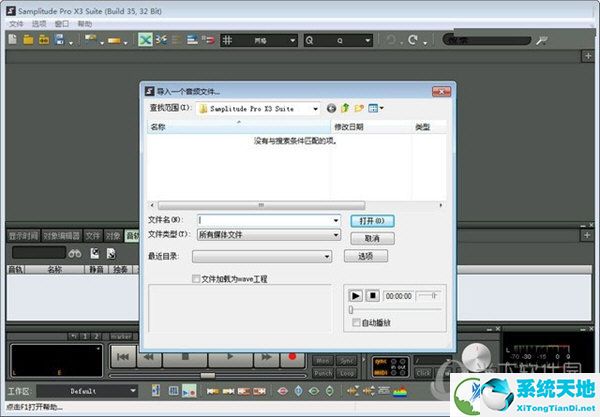
Task: Click the + button at top right panel
Action: 588,56
